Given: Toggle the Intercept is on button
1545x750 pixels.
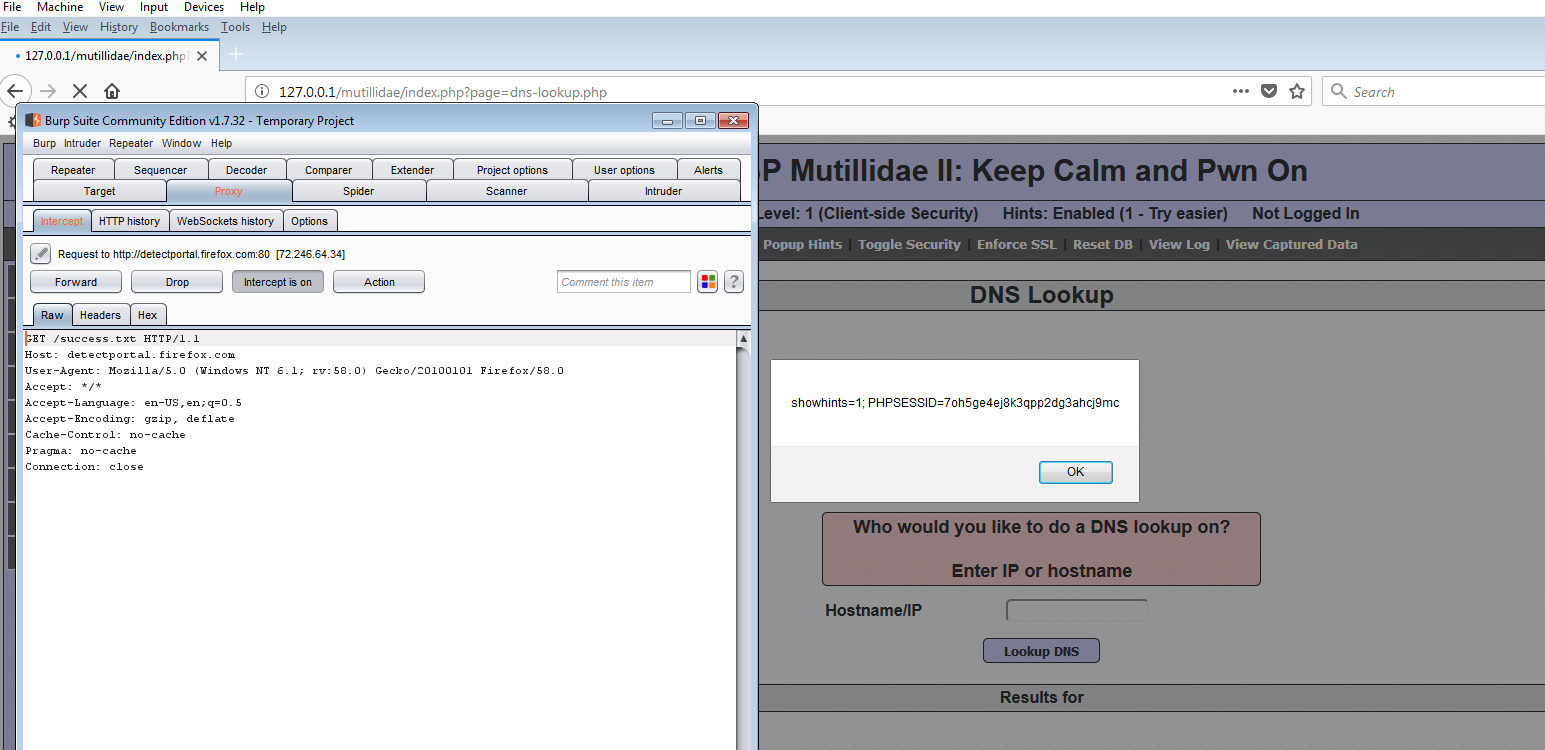Looking at the screenshot, I should pos(278,282).
